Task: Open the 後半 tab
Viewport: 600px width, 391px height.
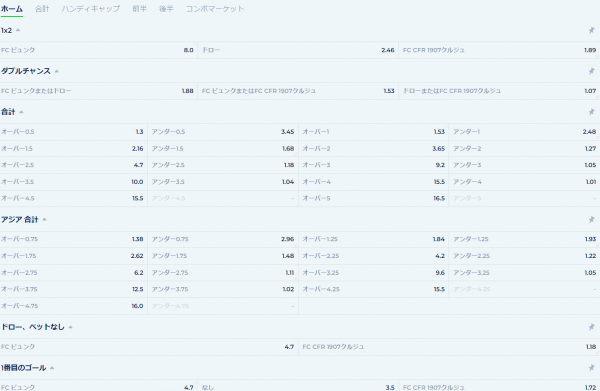Action: [166, 9]
